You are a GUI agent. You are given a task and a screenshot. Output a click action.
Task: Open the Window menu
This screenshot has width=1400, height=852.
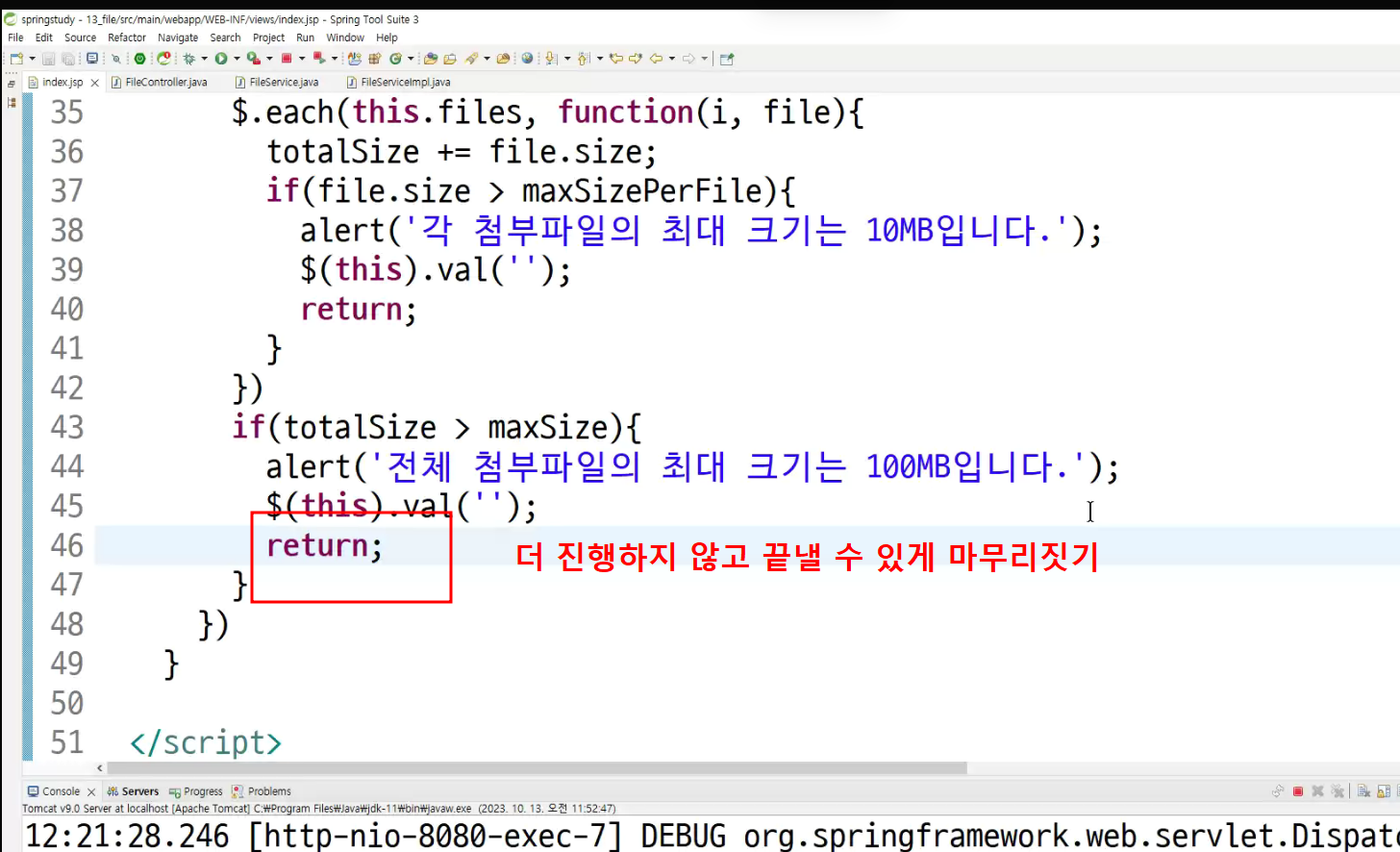[345, 38]
